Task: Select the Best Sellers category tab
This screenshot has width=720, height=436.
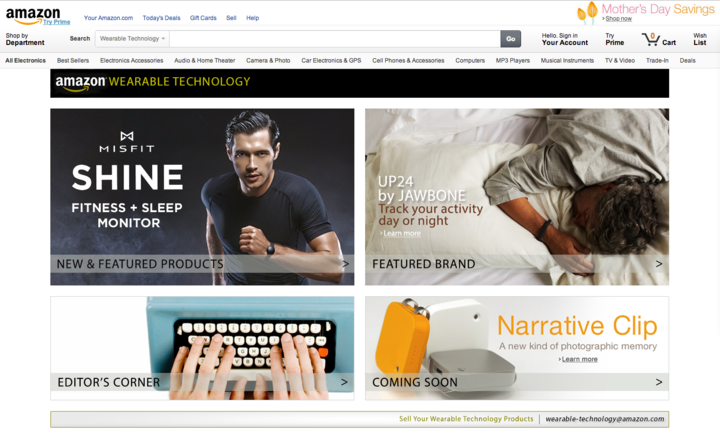Action: (73, 60)
